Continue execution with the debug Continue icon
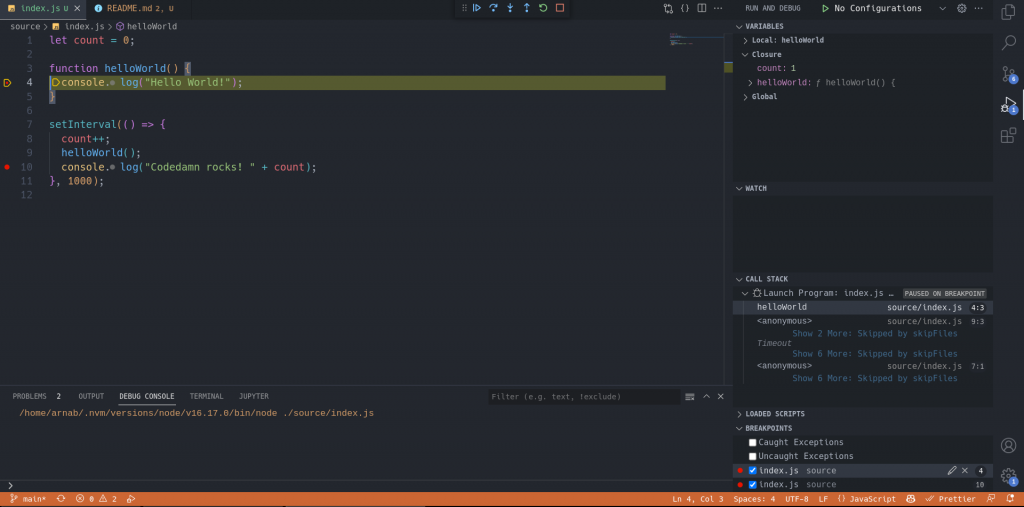This screenshot has width=1024, height=507. coord(477,8)
